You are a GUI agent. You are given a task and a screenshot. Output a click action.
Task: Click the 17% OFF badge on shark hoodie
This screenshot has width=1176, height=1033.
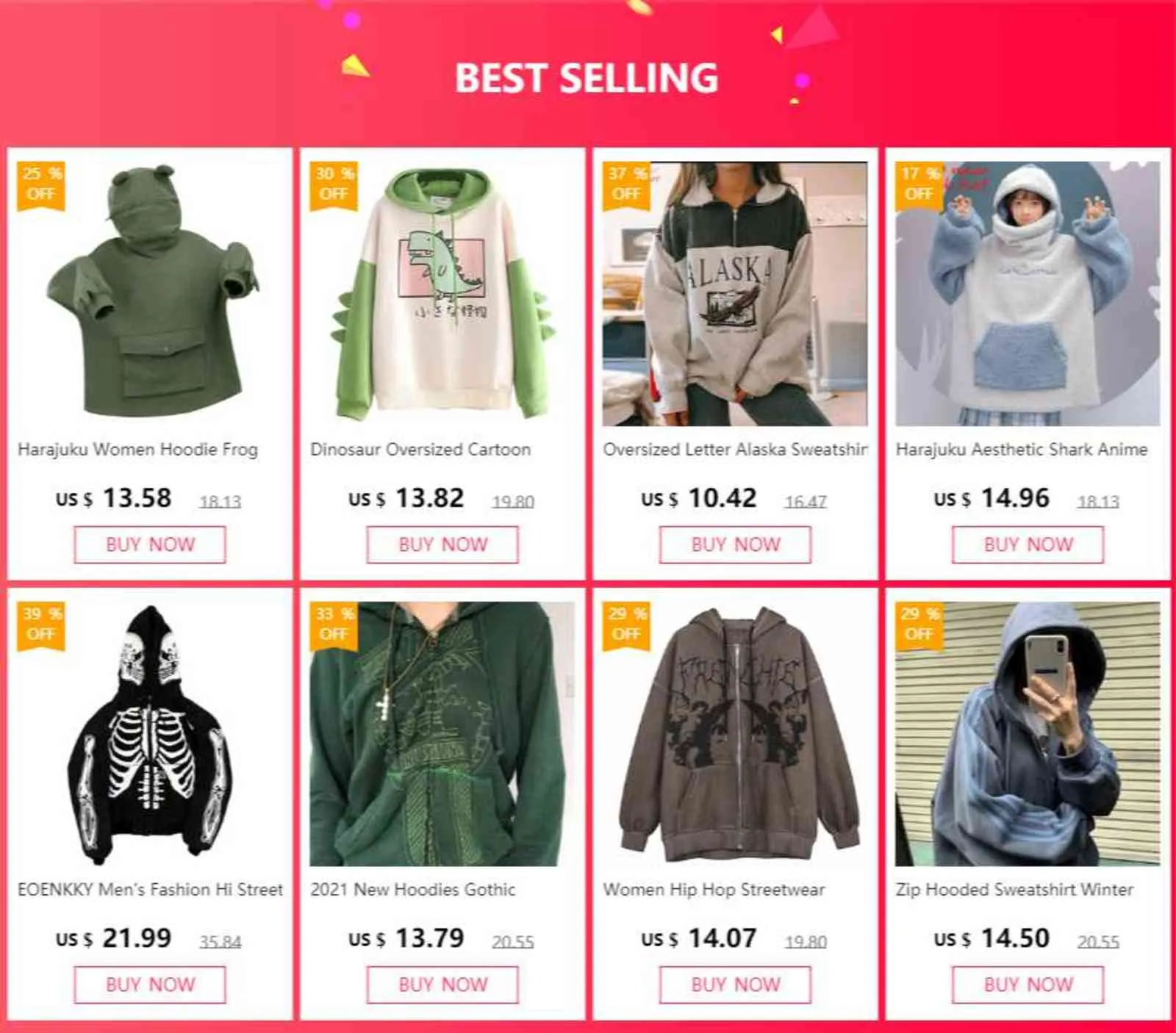tap(919, 185)
